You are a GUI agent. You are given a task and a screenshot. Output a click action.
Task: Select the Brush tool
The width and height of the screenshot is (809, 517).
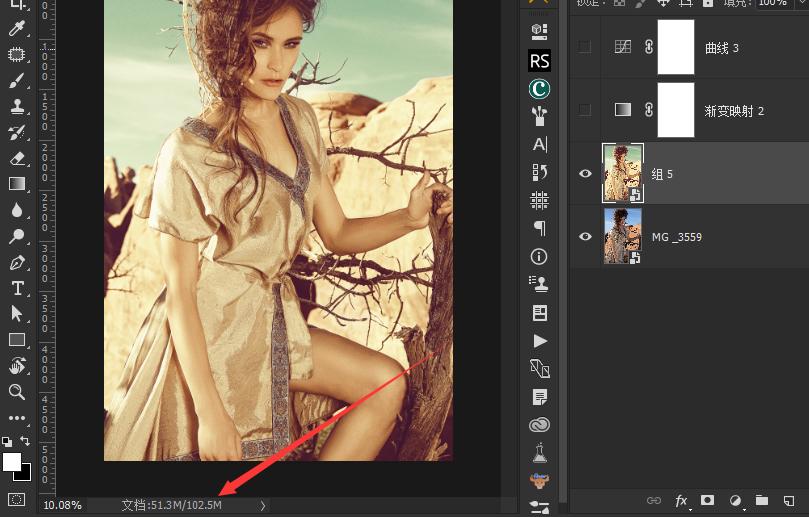(17, 81)
